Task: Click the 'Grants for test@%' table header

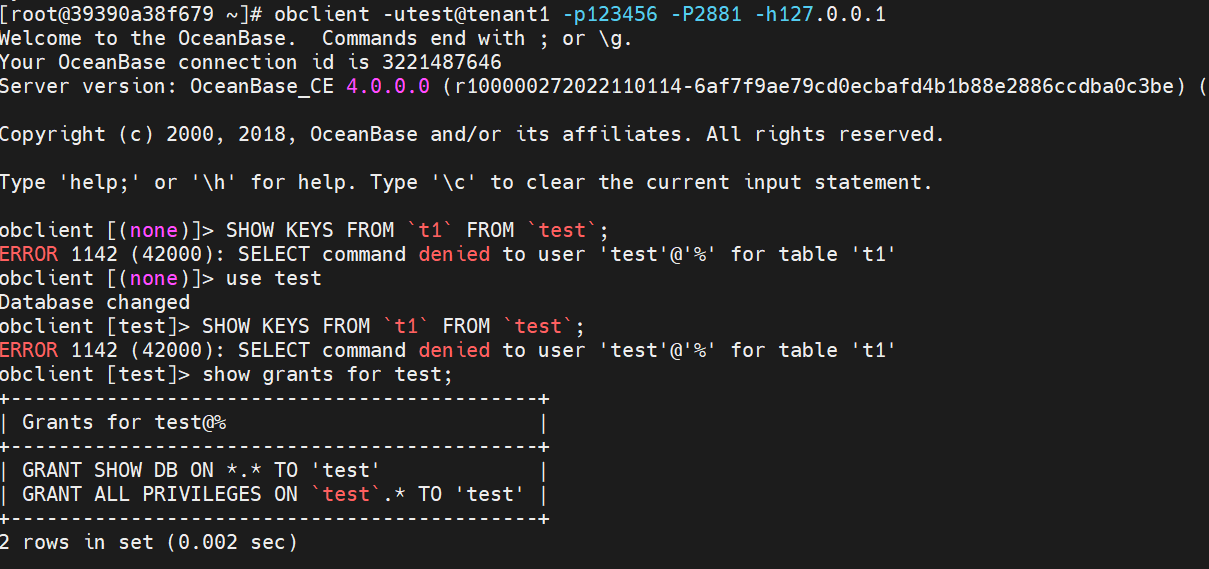Action: tap(124, 422)
